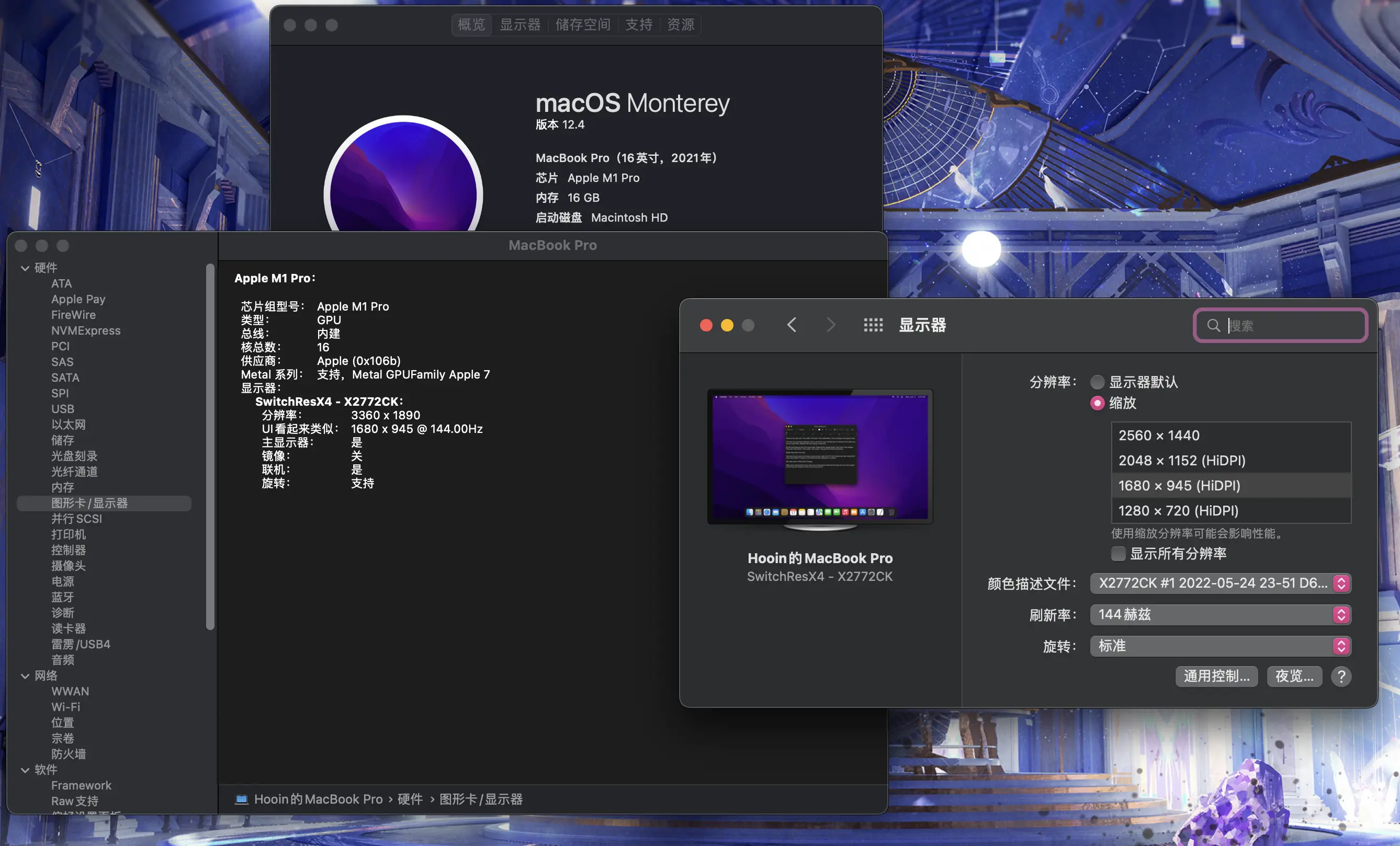1400x846 pixels.
Task: Select the display default resolution radio
Action: pos(1097,382)
